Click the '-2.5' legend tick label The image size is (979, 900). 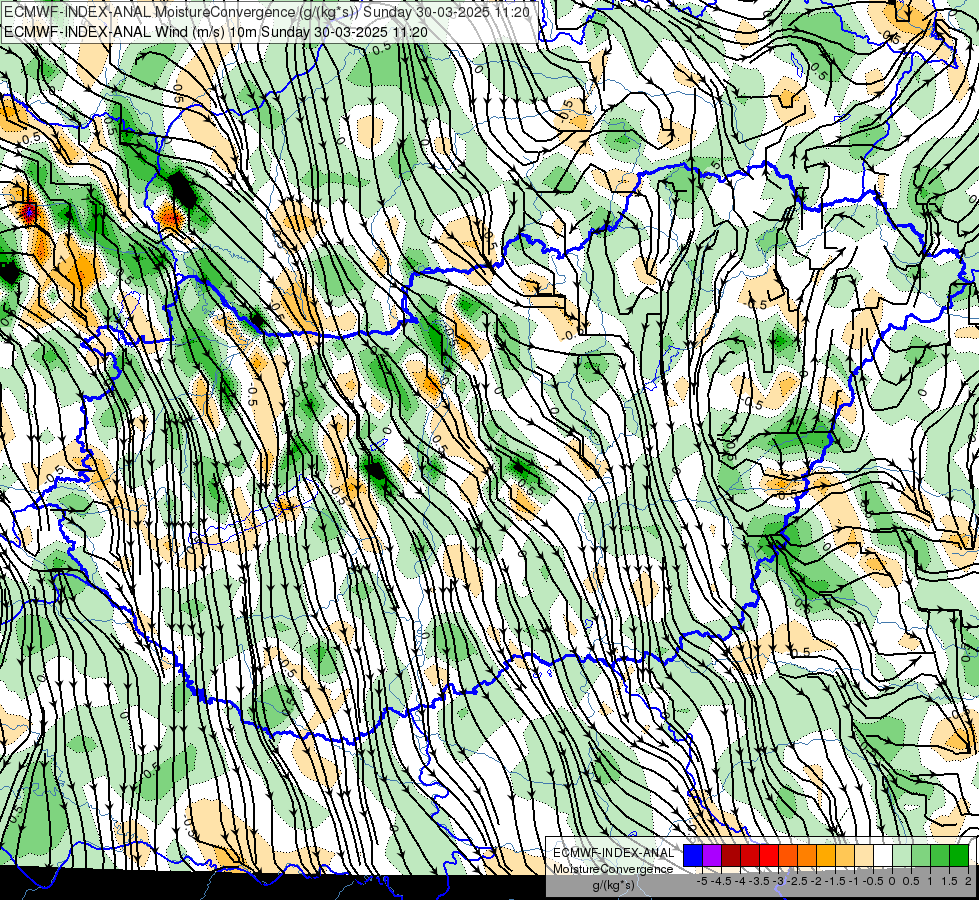point(797,881)
